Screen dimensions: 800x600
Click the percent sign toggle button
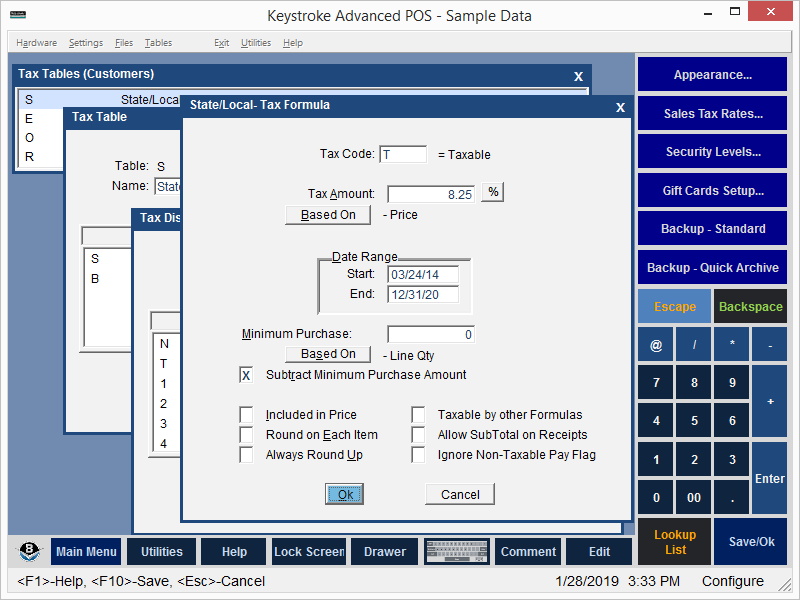tap(493, 192)
